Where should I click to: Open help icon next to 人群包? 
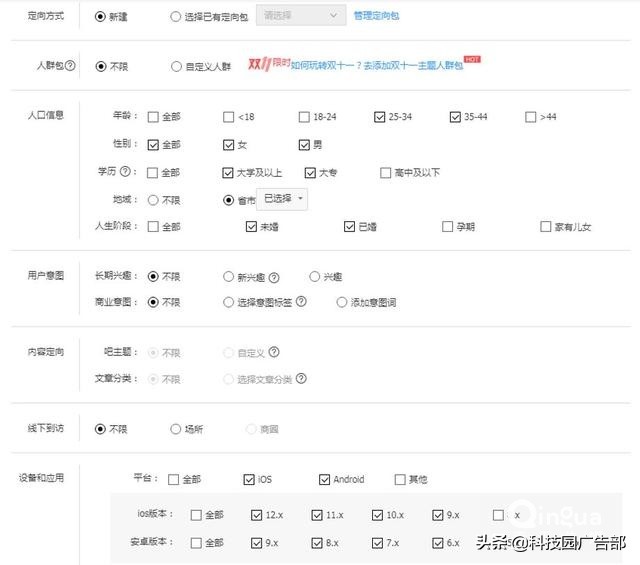pos(70,65)
